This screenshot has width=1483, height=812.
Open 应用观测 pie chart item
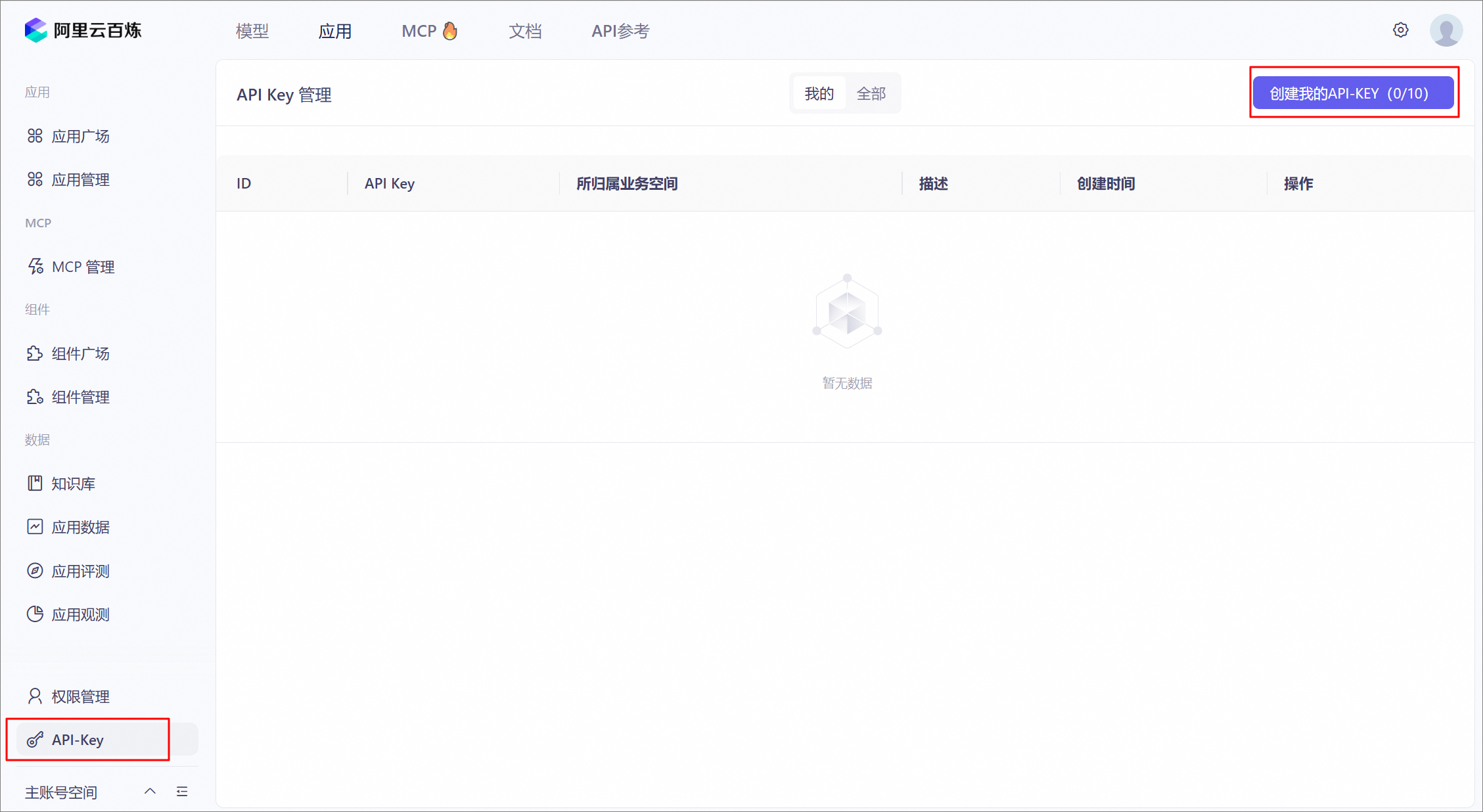point(80,614)
